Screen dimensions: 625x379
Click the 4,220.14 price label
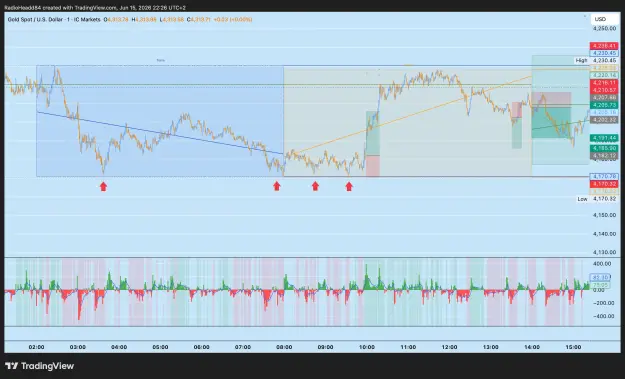tap(604, 75)
